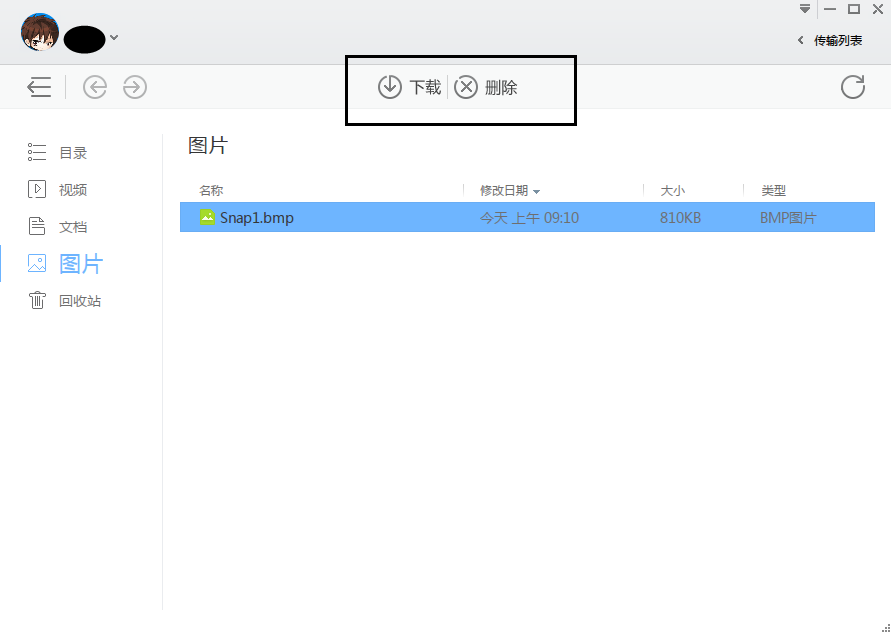Click the 今天 上午 09:10 date cell

pos(529,218)
